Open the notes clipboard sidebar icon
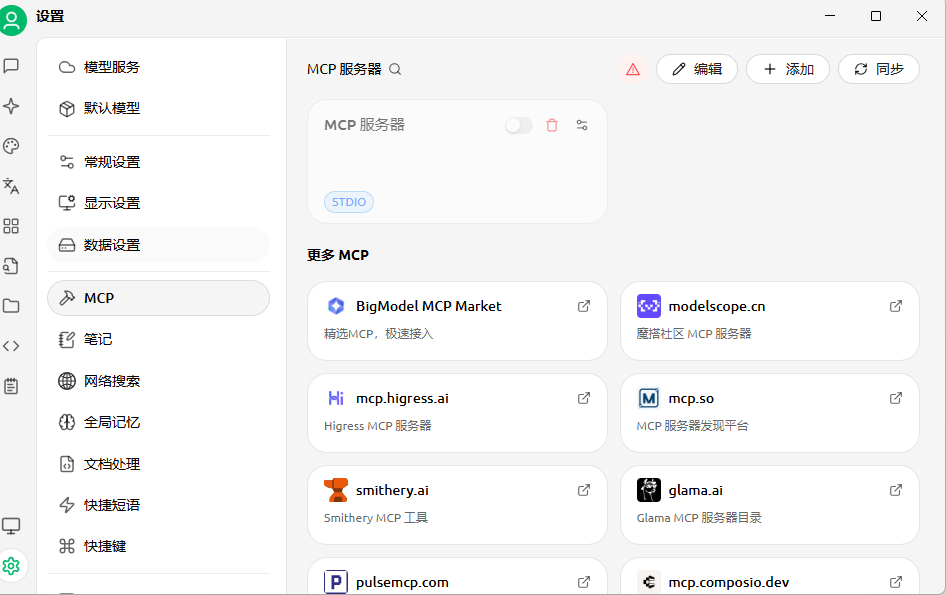The image size is (946, 595). click(x=11, y=386)
